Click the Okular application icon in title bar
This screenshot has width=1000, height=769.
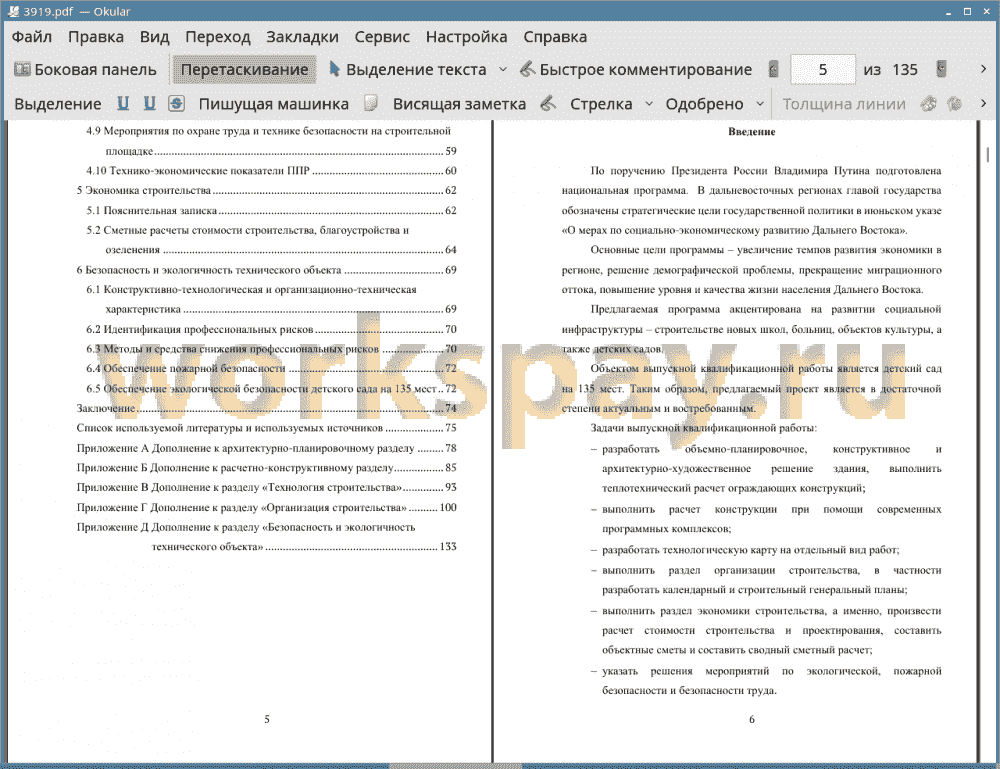pyautogui.click(x=13, y=11)
